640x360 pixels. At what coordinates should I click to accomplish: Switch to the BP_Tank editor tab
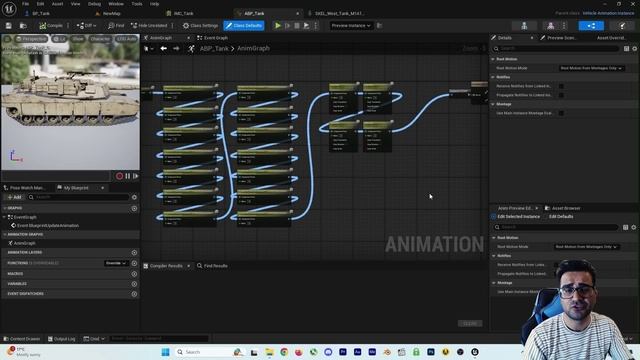click(x=41, y=13)
